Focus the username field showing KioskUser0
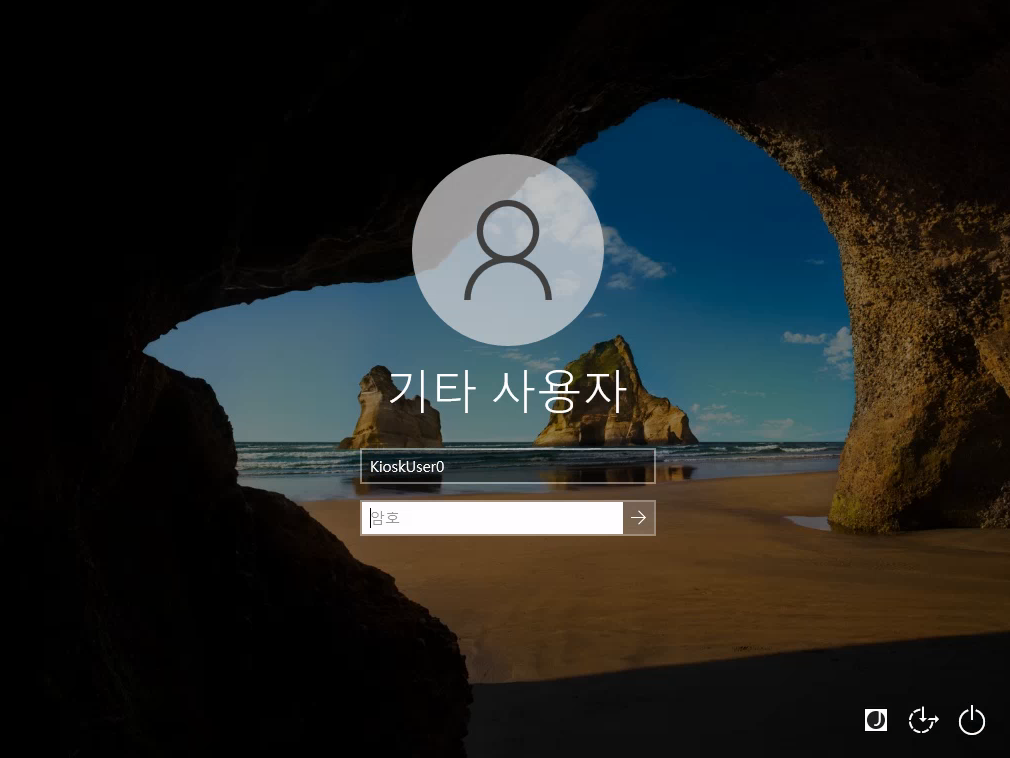The image size is (1010, 758). [x=508, y=466]
